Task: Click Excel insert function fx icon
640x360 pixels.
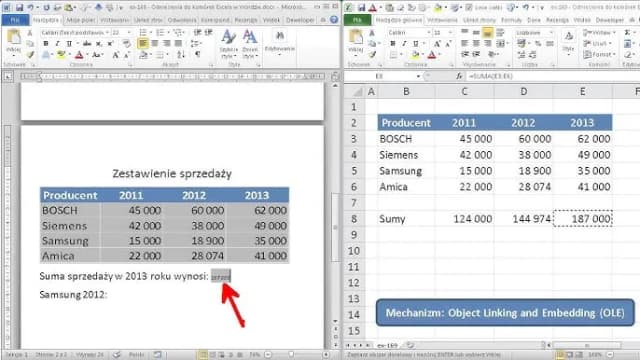Action: (x=459, y=76)
